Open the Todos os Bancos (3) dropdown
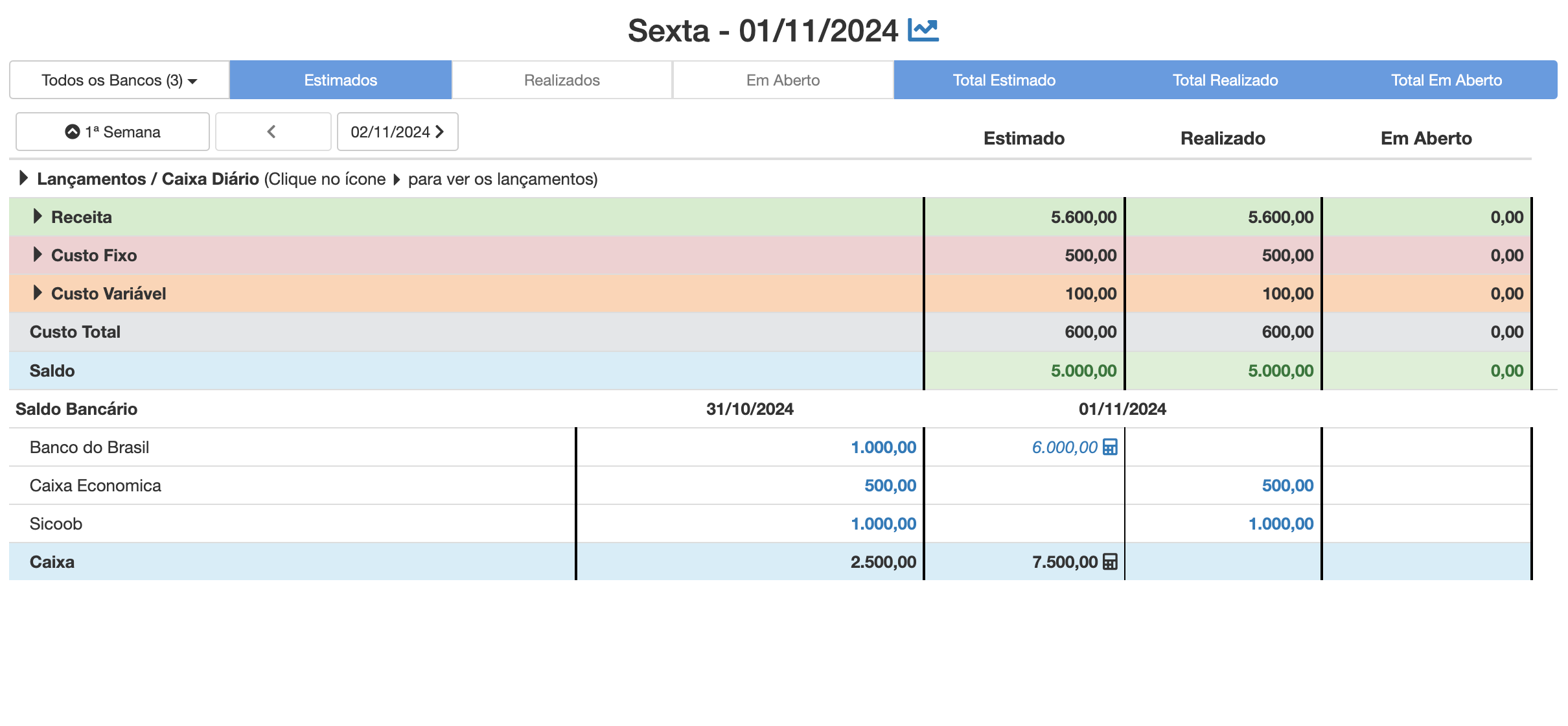This screenshot has width=1568, height=726. tap(119, 80)
